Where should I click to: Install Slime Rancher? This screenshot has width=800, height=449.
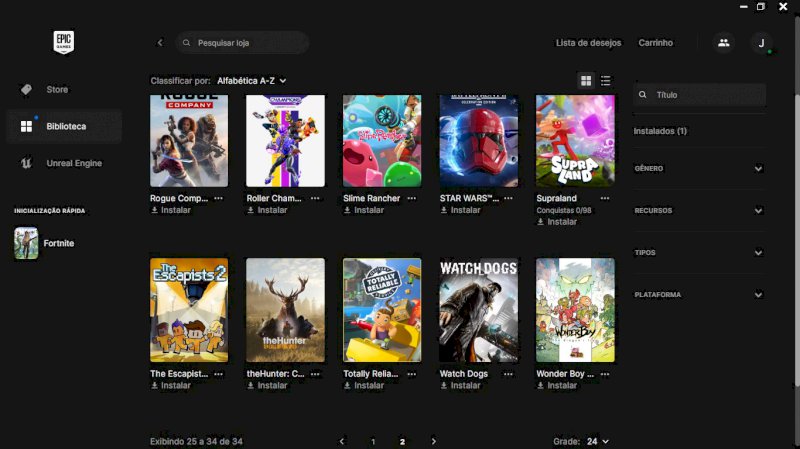tap(364, 210)
